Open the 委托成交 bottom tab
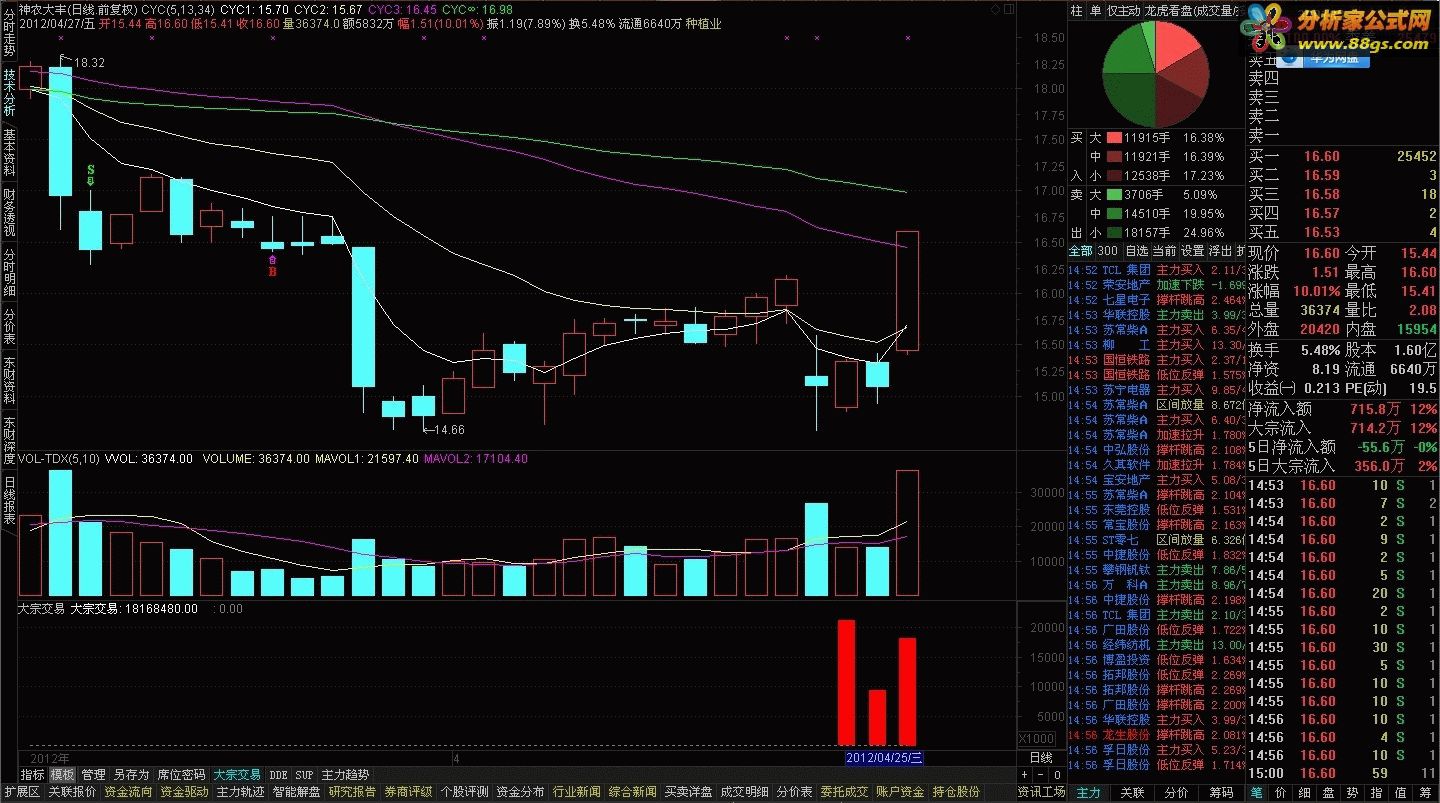Image resolution: width=1440 pixels, height=803 pixels. pos(844,792)
